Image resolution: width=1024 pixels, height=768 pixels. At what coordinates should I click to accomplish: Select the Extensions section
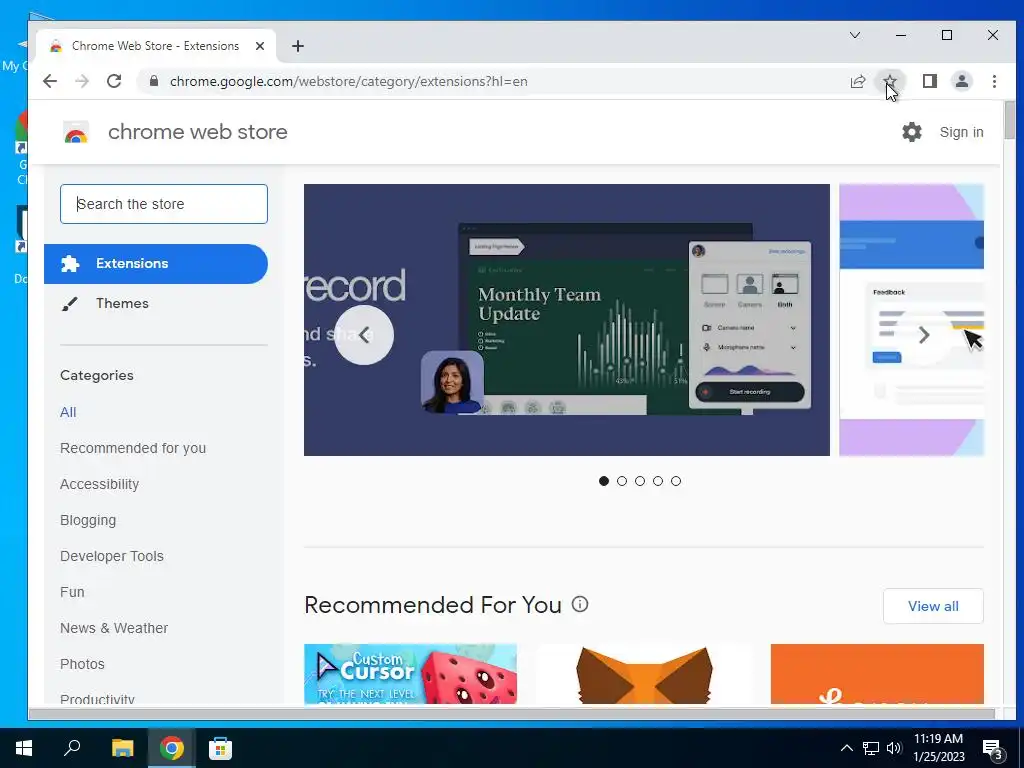coord(156,264)
